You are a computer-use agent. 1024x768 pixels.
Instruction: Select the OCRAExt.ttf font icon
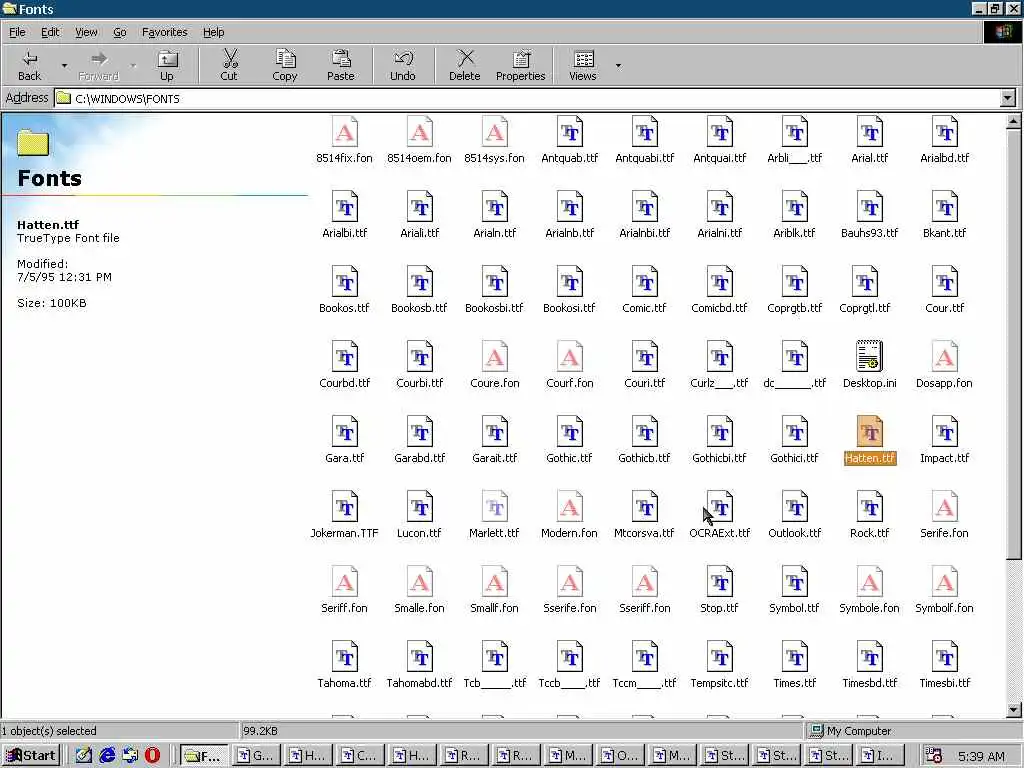click(x=720, y=507)
